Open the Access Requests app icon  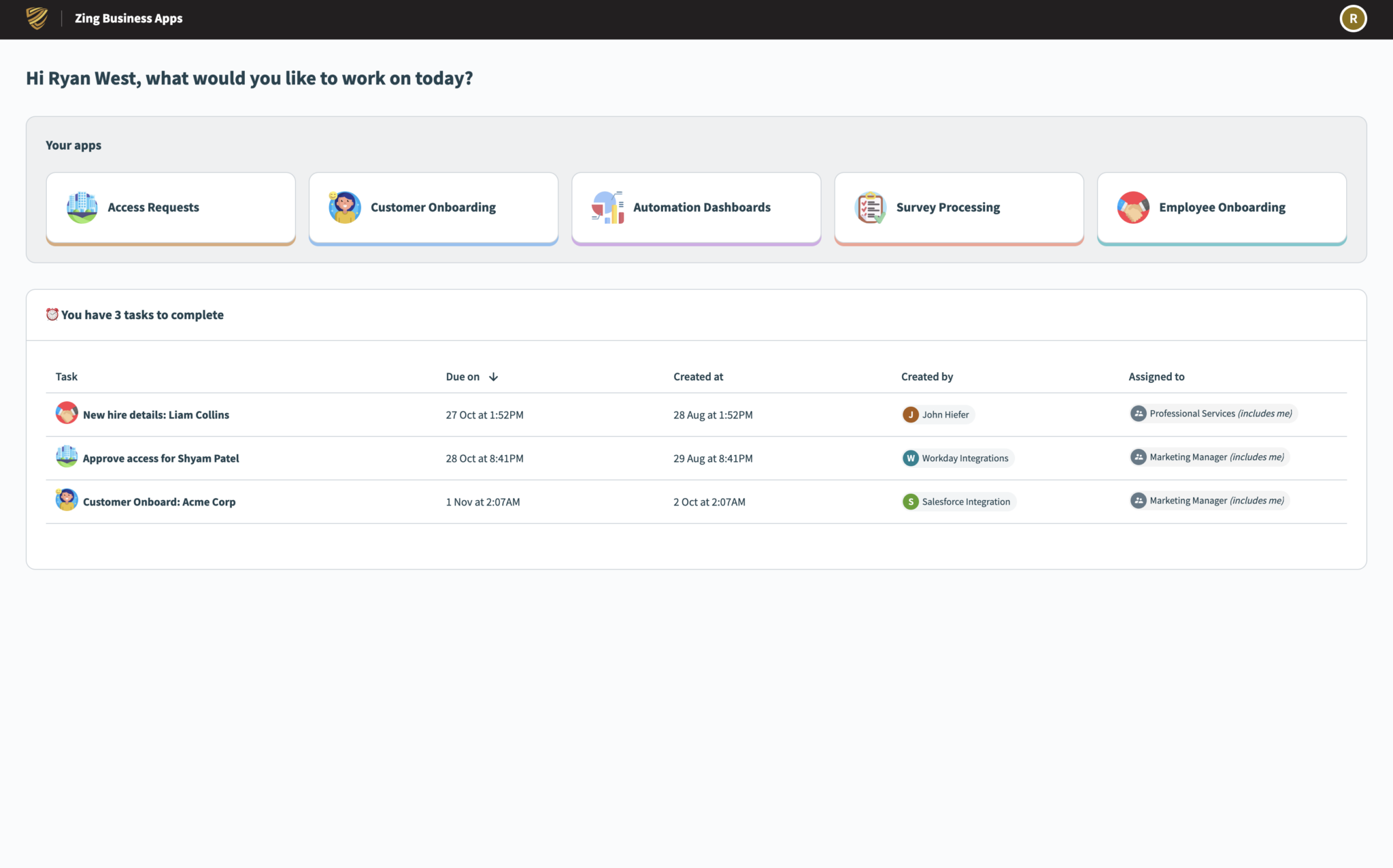coord(82,207)
